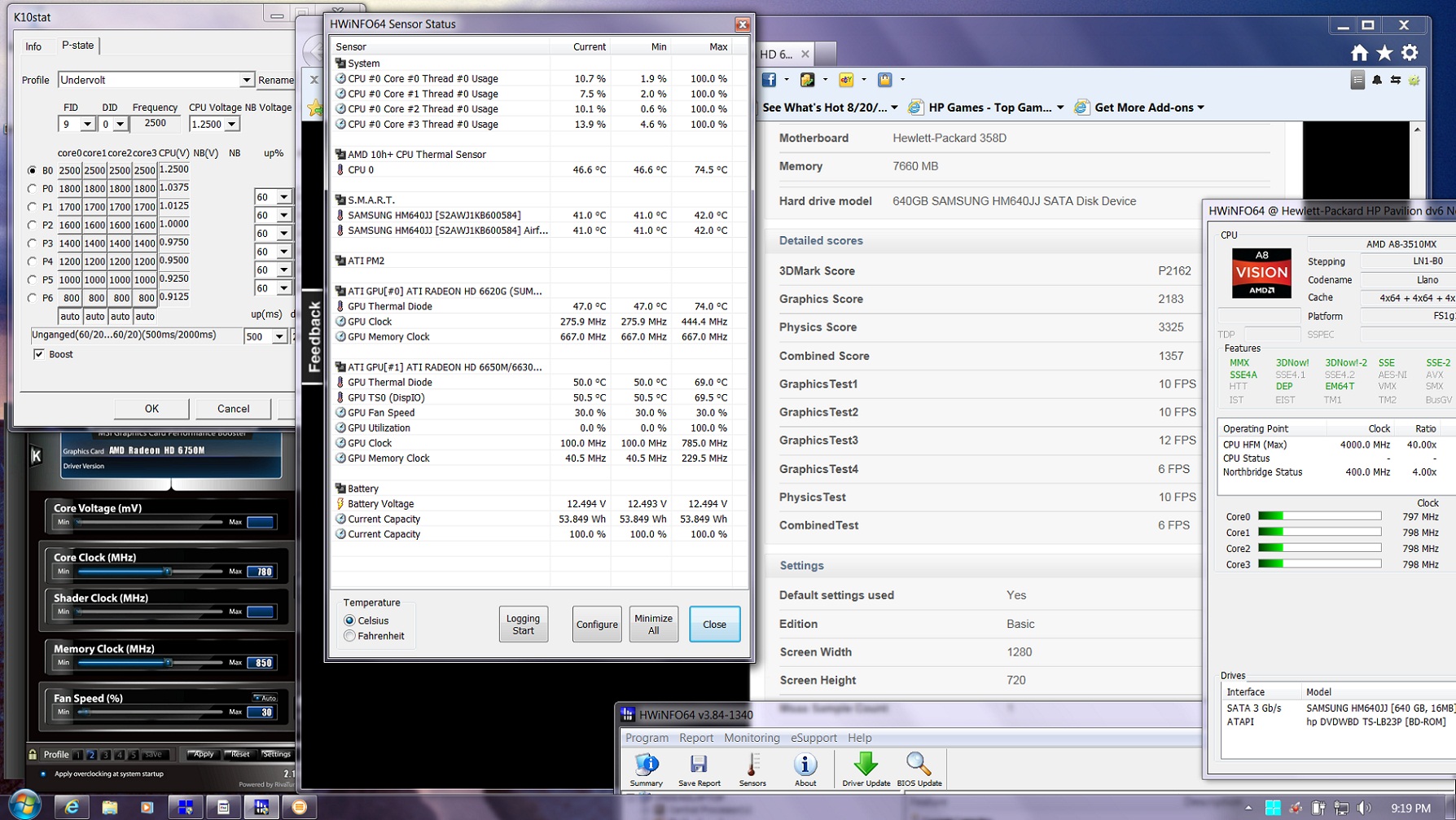1456x820 pixels.
Task: Click the shopping bag toolbar icon
Action: (885, 80)
